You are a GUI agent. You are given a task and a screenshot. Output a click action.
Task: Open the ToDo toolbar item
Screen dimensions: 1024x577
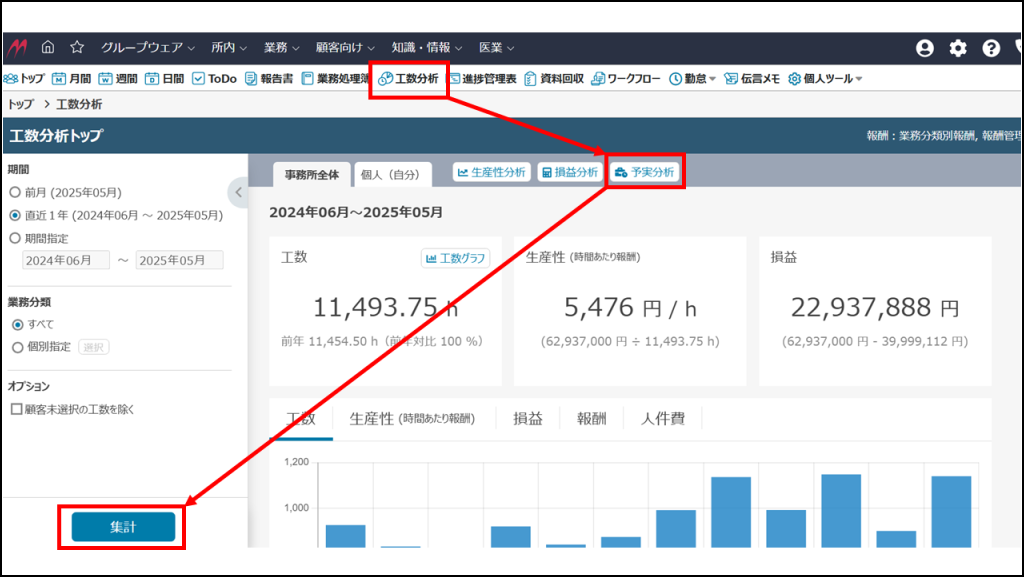[x=214, y=79]
